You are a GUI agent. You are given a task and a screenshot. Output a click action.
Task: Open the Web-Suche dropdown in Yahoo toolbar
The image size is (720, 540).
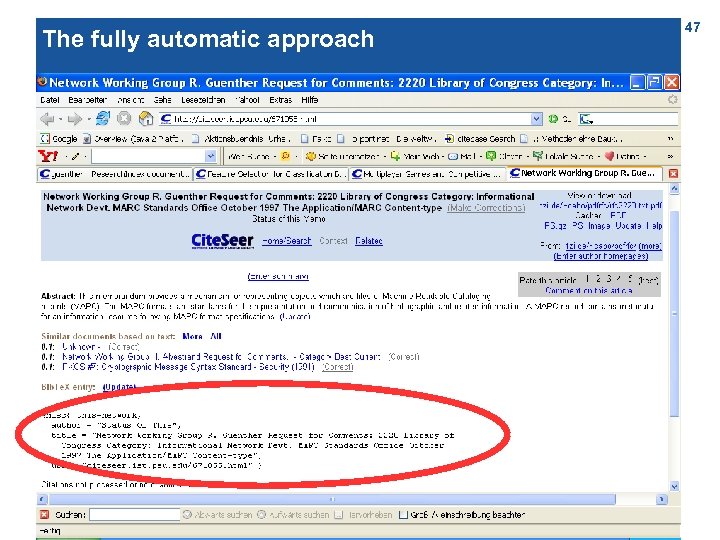point(275,157)
